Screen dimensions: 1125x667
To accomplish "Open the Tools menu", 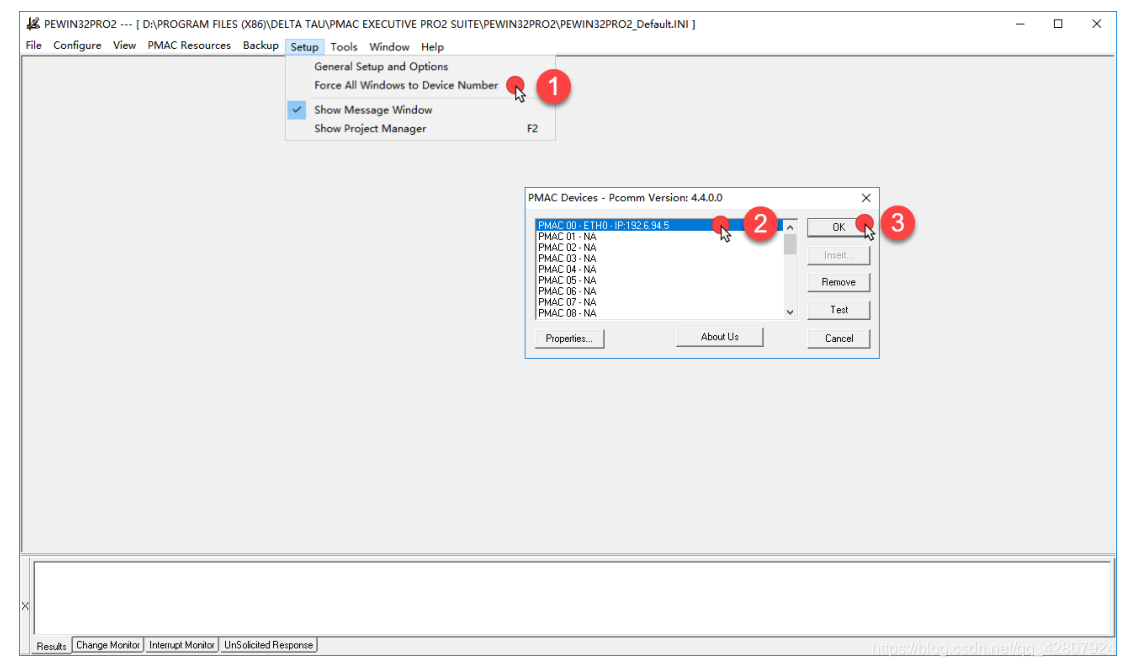I will coord(344,47).
